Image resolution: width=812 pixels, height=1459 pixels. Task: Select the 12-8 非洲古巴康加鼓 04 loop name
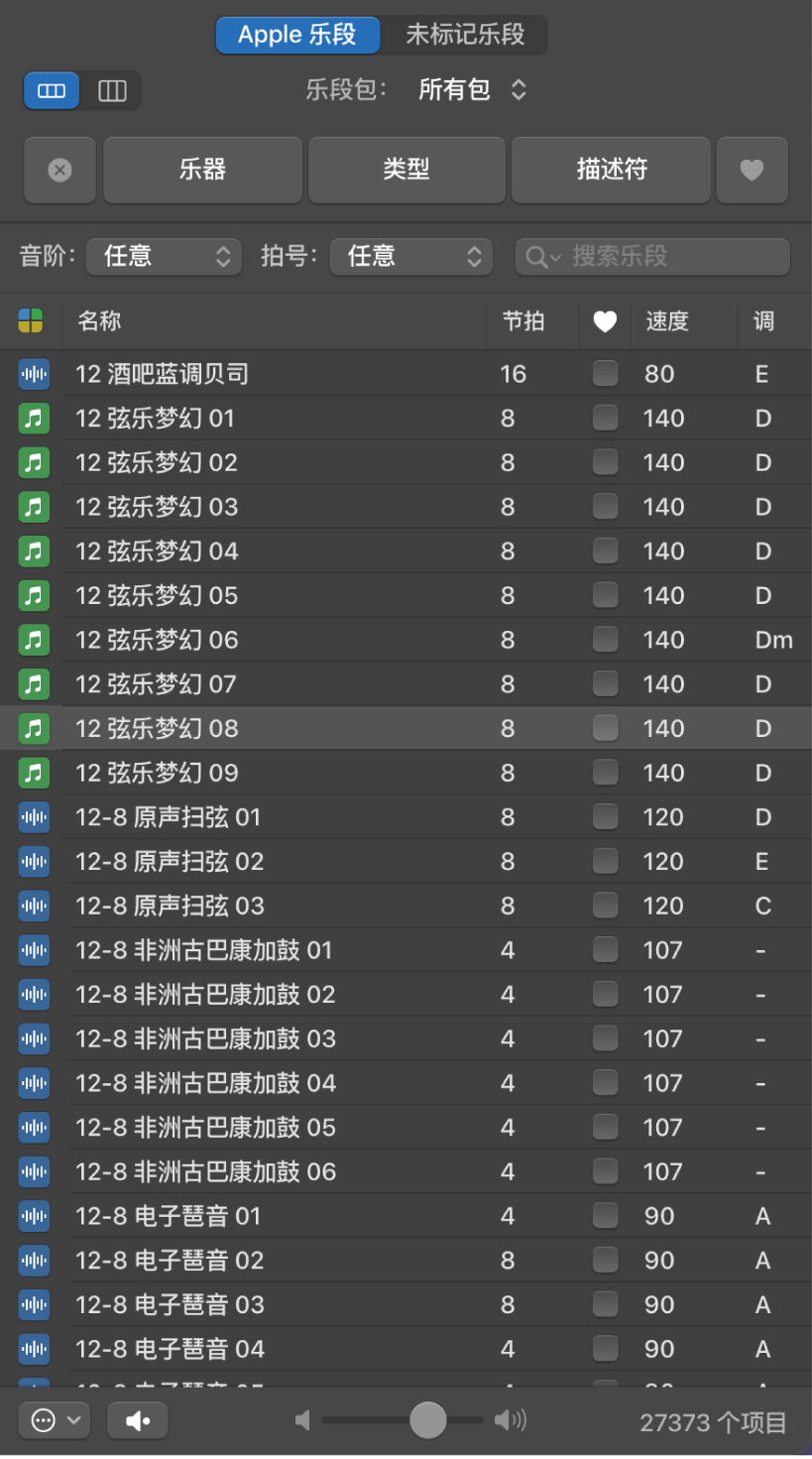point(206,1083)
